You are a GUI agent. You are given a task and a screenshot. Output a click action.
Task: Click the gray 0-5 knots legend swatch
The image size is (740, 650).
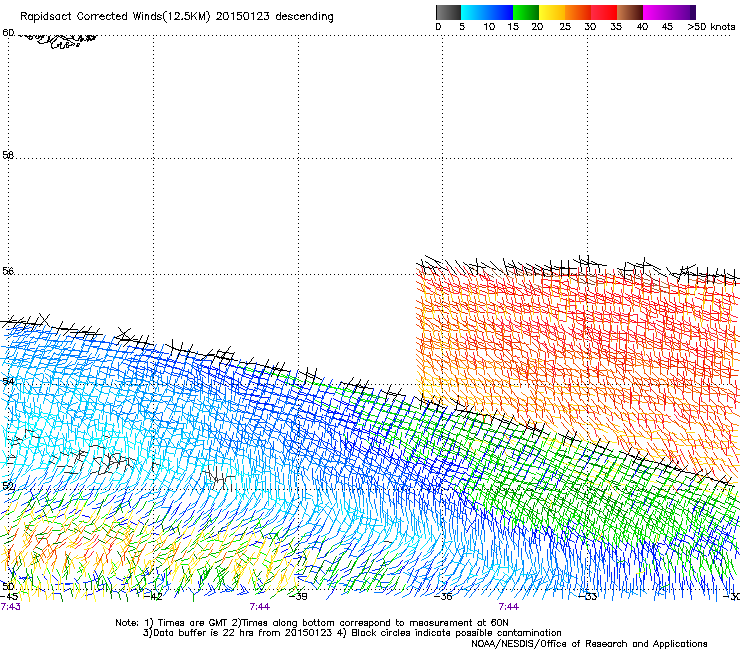pos(448,12)
